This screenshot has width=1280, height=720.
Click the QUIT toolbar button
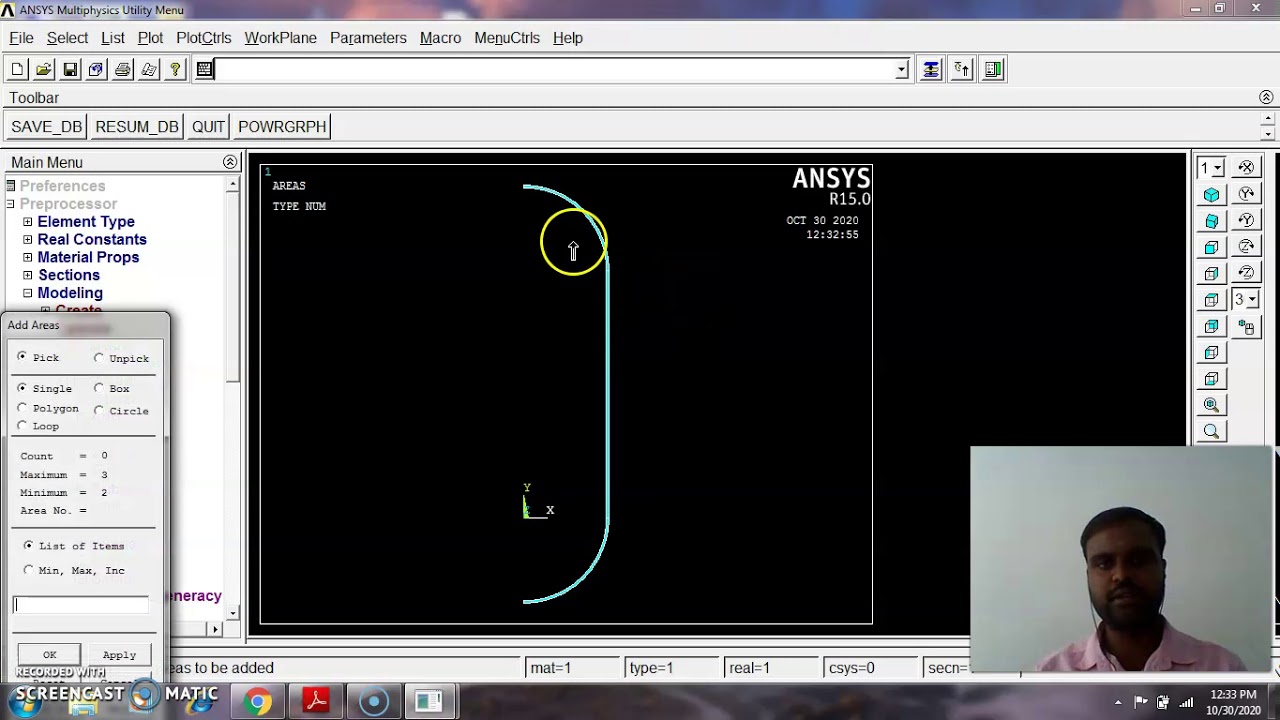point(208,127)
